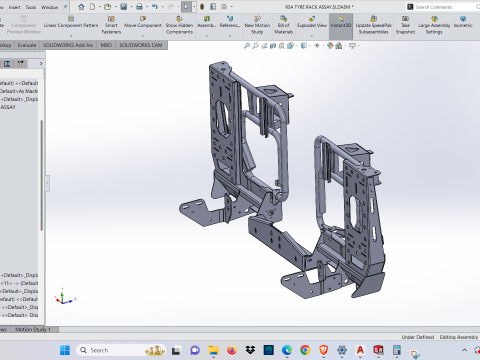Click the Select cursor tool
480x360 pixels.
click(x=186, y=7)
